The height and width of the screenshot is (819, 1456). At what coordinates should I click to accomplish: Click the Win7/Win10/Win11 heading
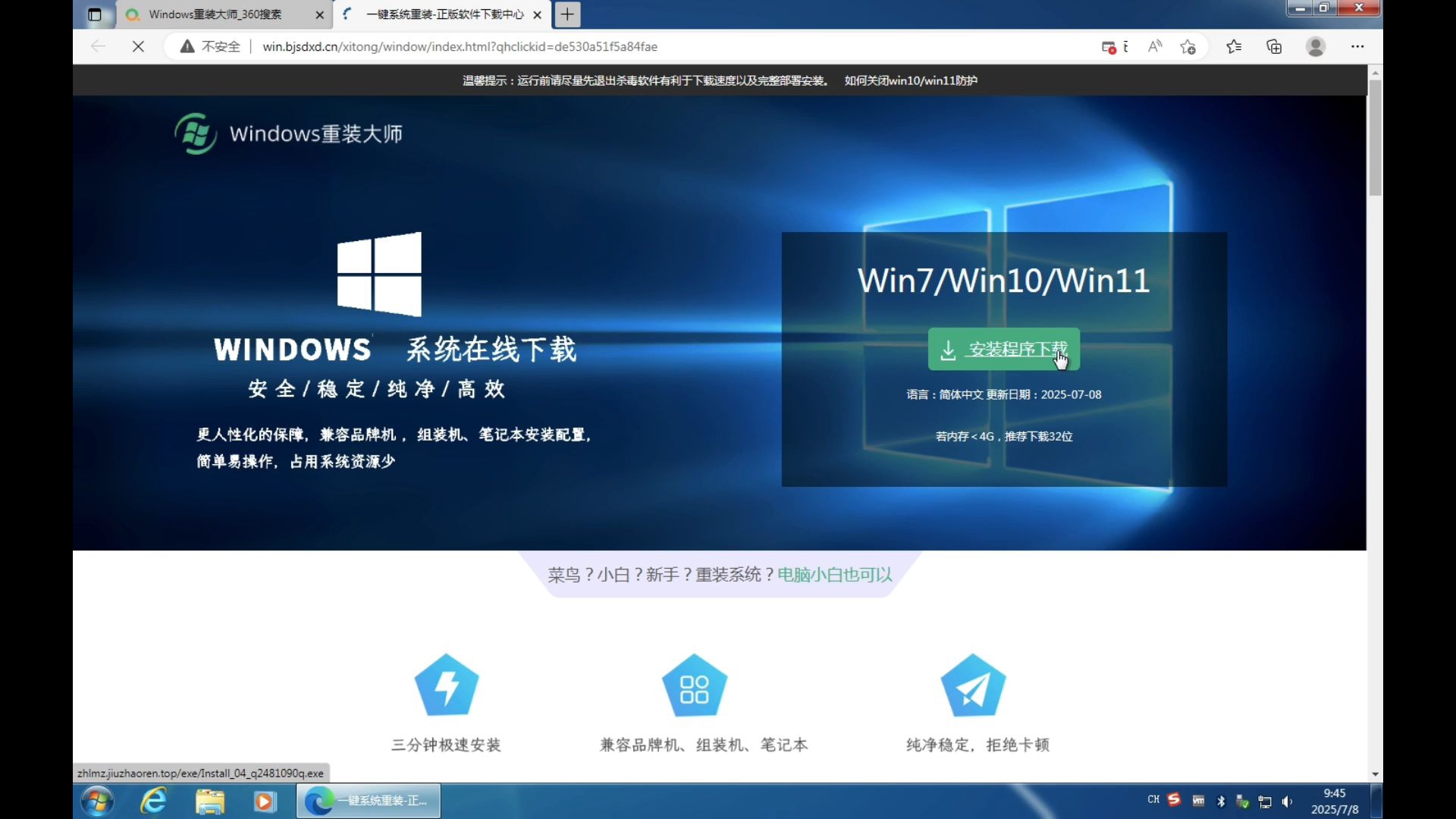[x=1003, y=281]
